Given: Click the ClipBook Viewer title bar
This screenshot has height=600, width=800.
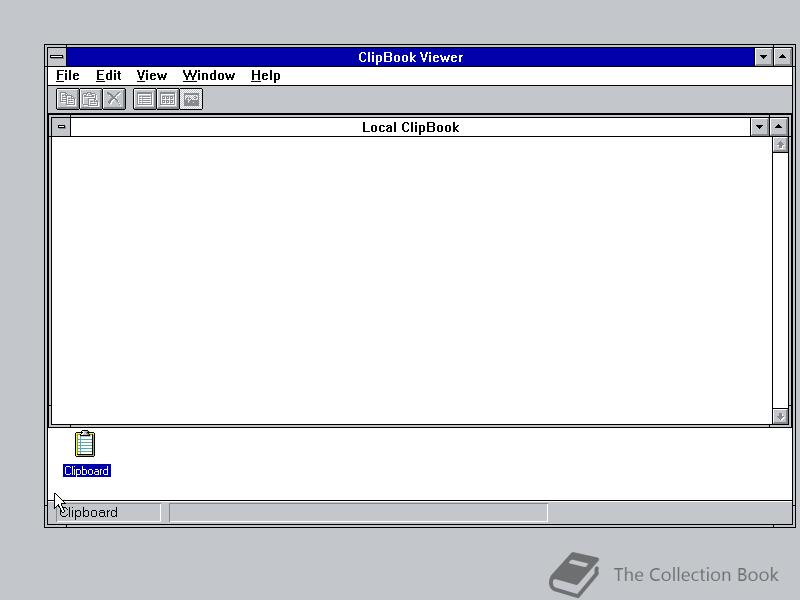Looking at the screenshot, I should point(411,57).
